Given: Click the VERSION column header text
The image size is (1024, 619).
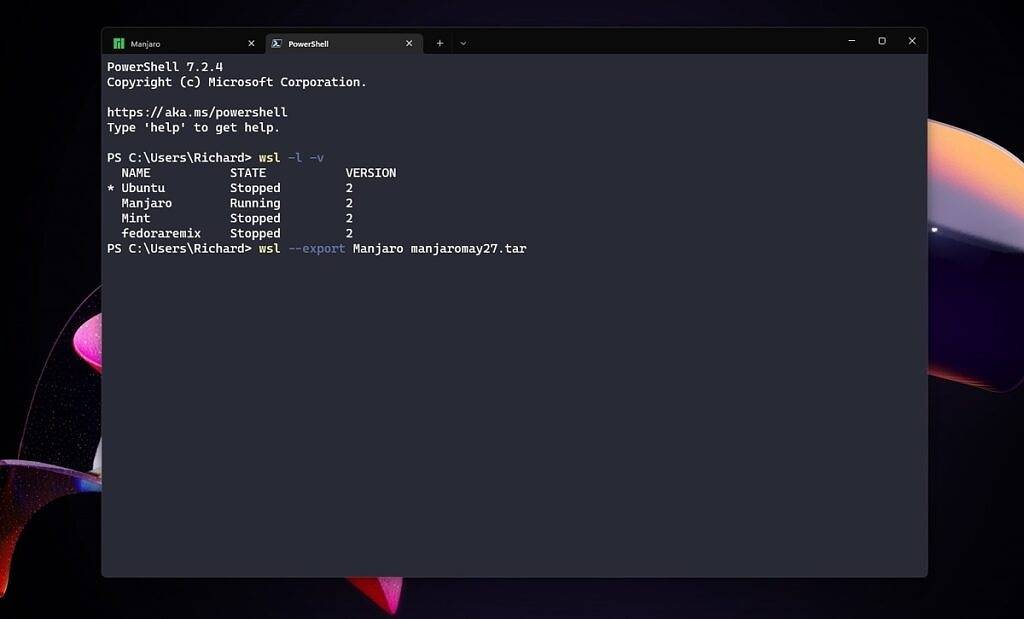Looking at the screenshot, I should tap(370, 172).
